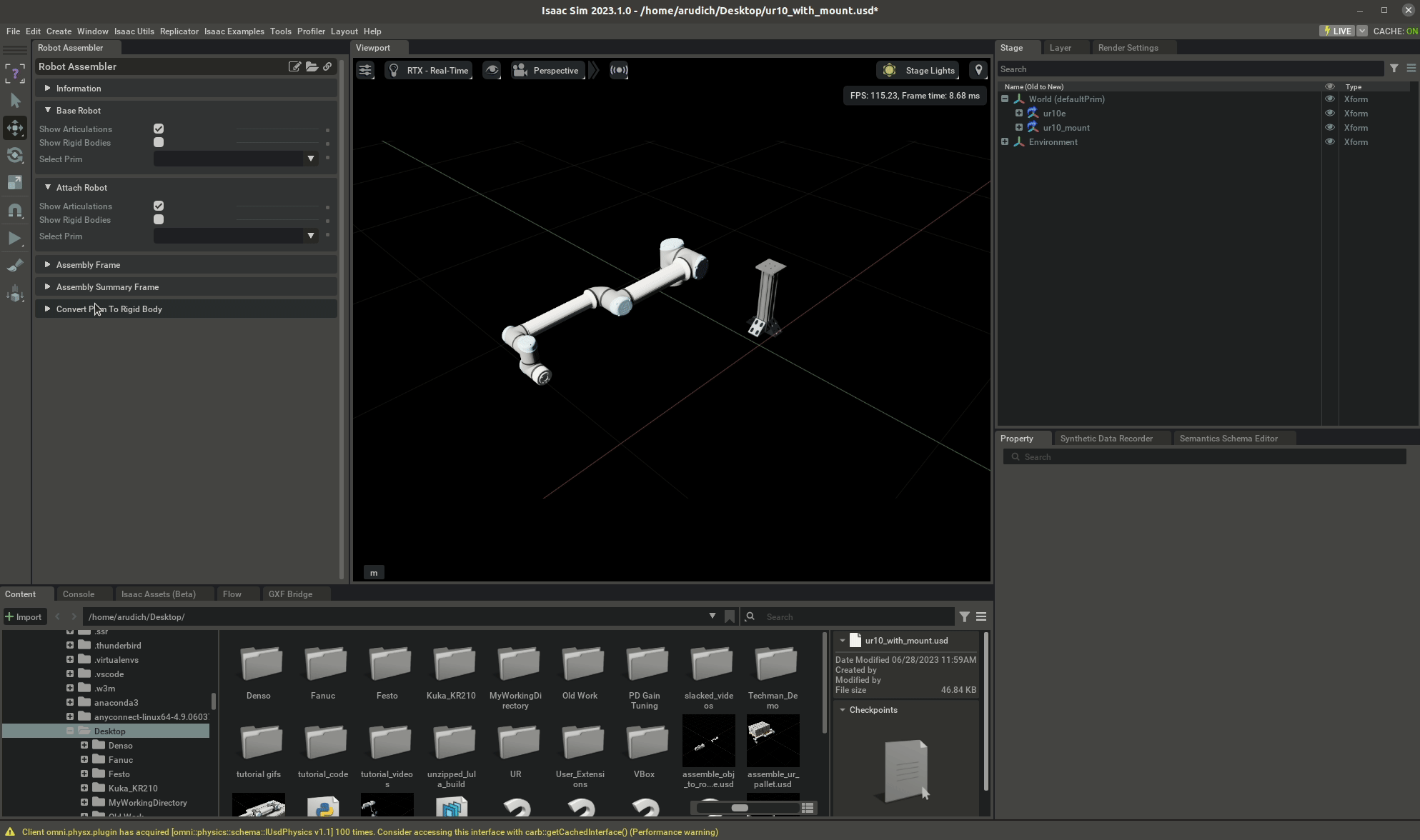Uncheck Base Robot Show Articulations checkbox
Image resolution: width=1420 pixels, height=840 pixels.
159,129
